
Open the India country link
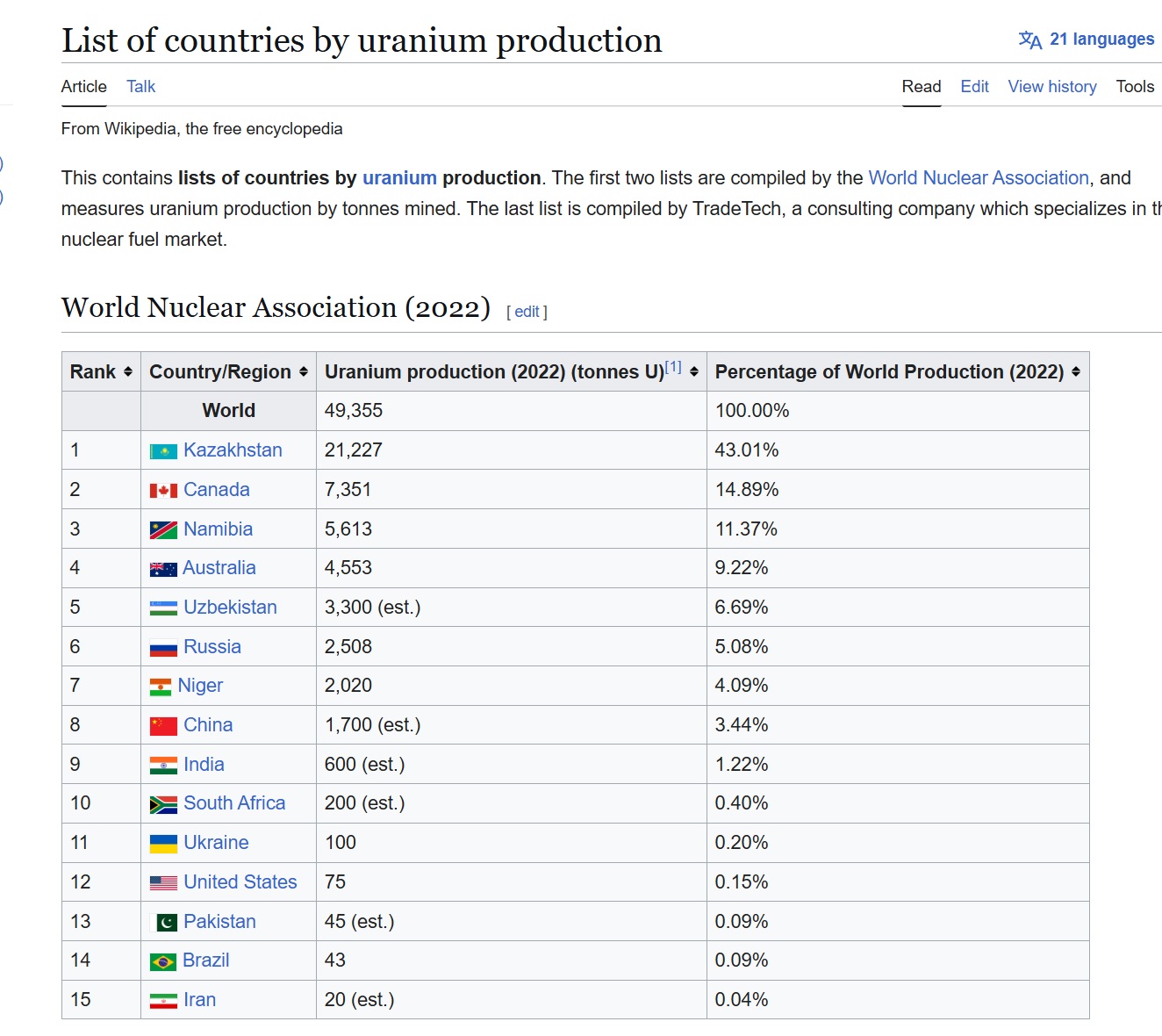(204, 765)
